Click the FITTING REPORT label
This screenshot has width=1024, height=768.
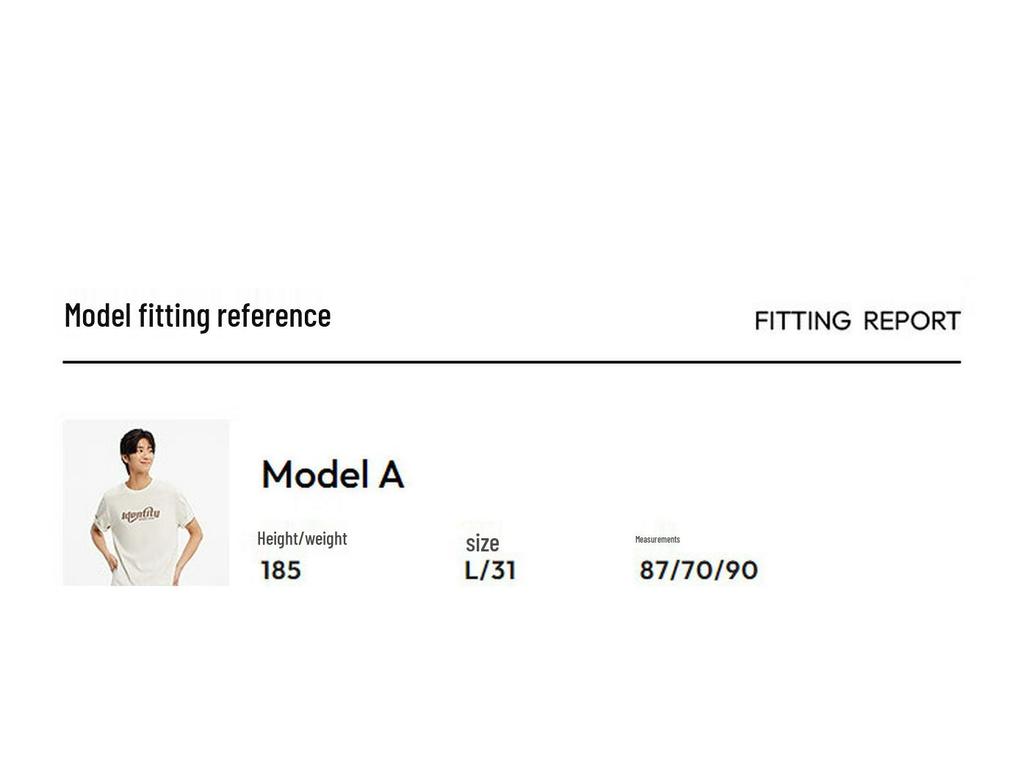pyautogui.click(x=857, y=321)
